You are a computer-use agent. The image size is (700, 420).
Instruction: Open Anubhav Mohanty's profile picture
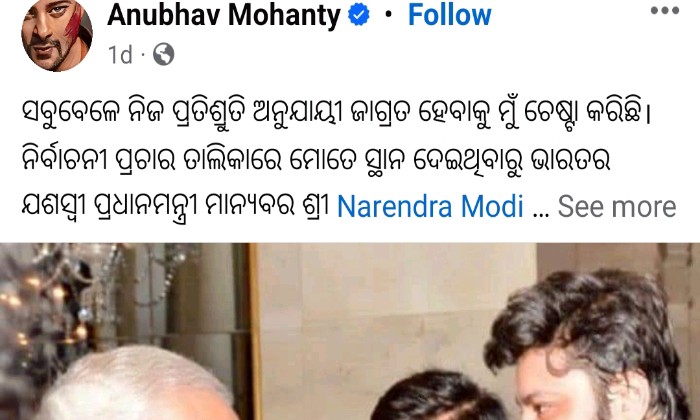coord(57,35)
